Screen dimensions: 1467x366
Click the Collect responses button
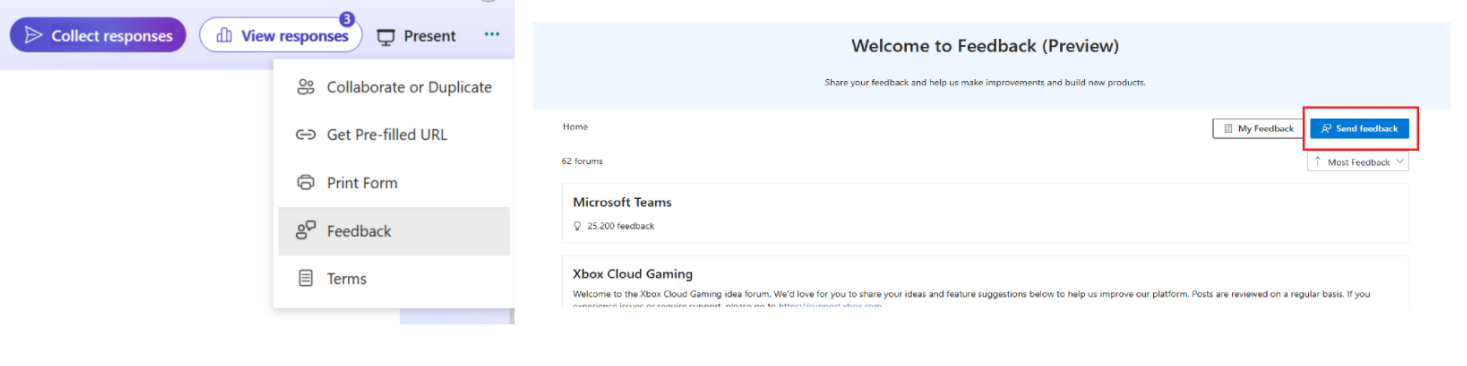tap(98, 36)
